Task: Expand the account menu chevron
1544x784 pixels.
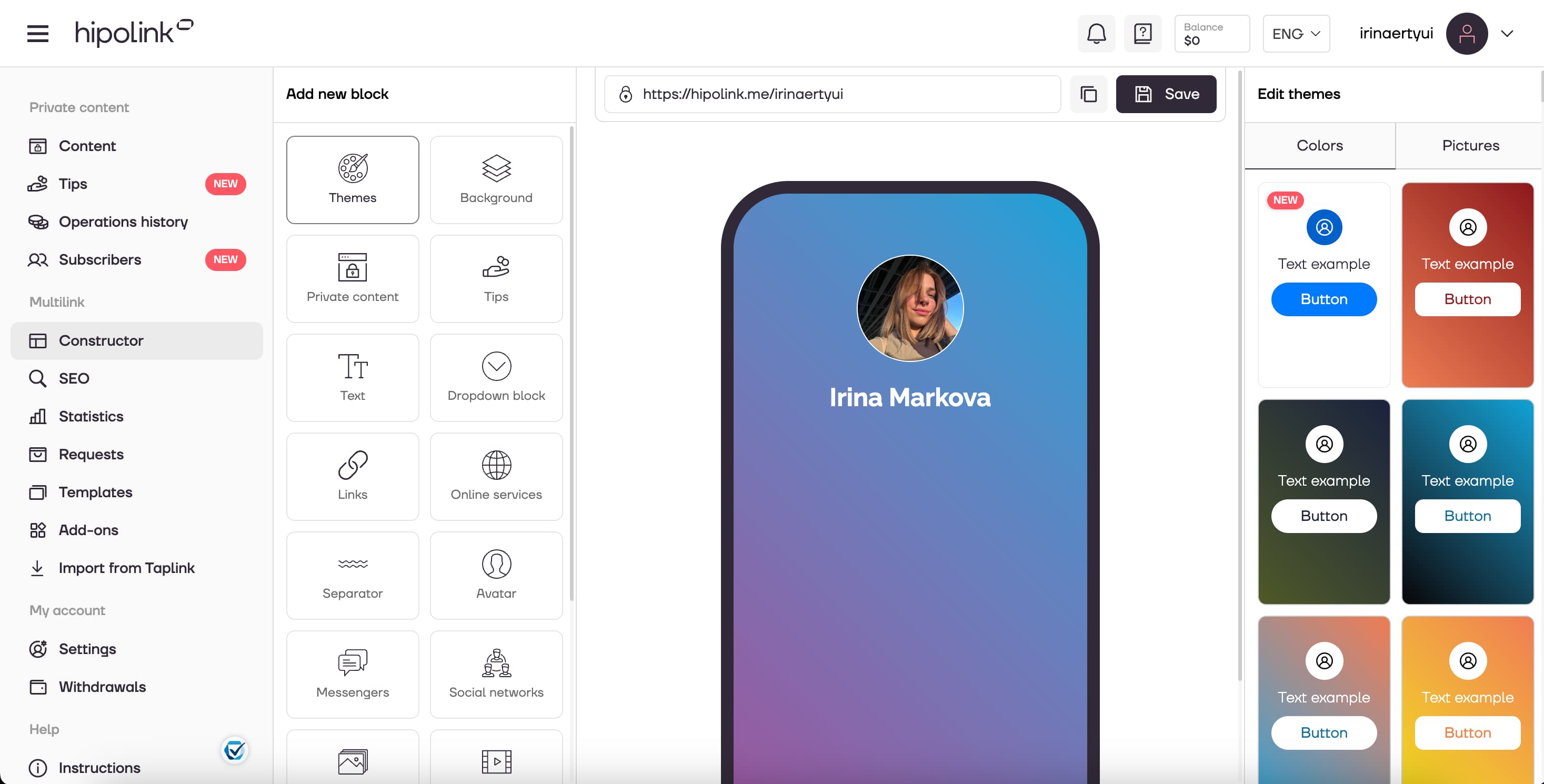Action: pyautogui.click(x=1507, y=34)
